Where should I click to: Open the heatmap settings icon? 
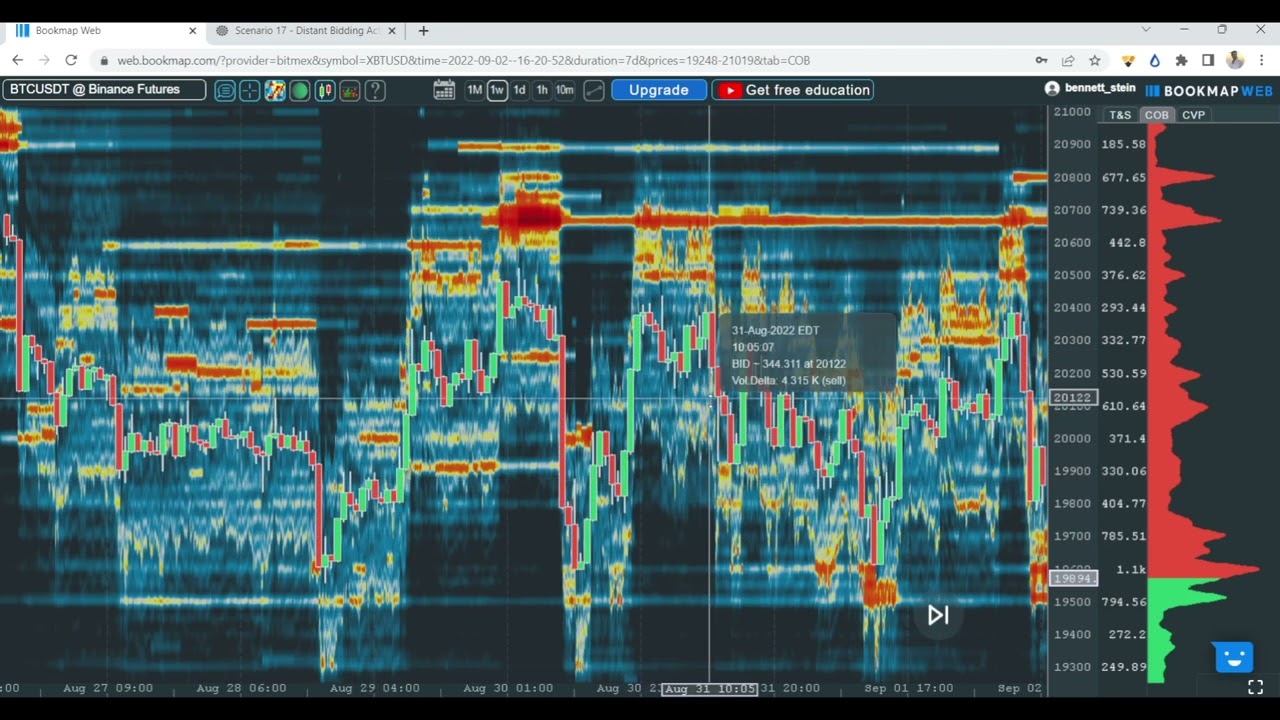point(275,91)
